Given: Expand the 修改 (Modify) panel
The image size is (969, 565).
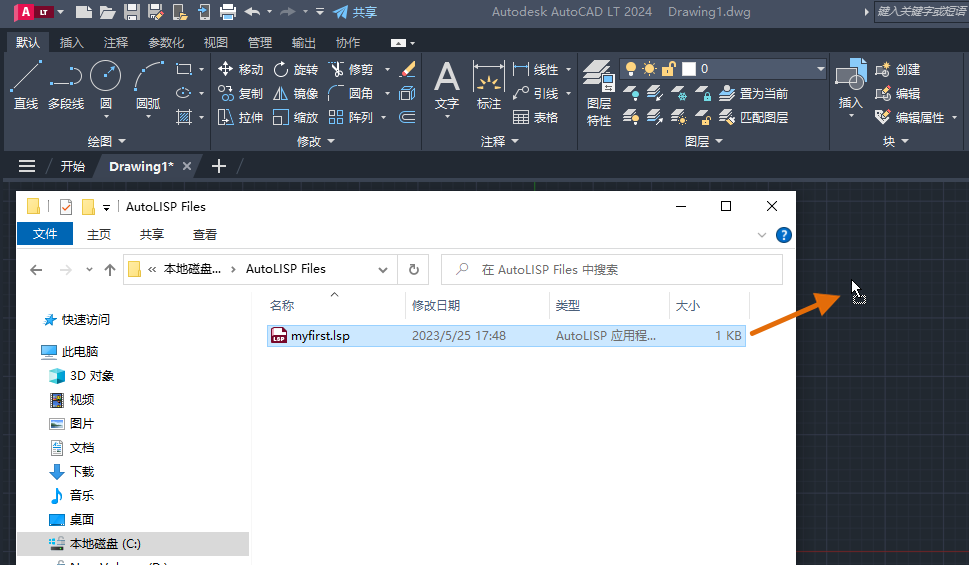Looking at the screenshot, I should click(x=315, y=142).
